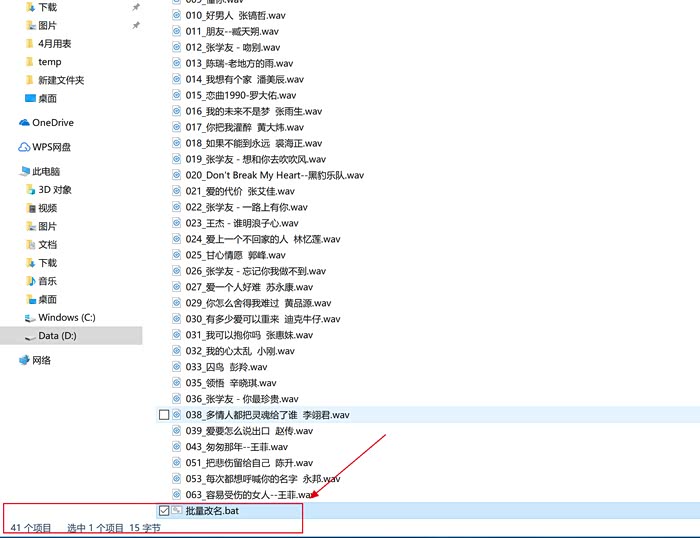Select the file icon for 014_我想有个家 潘美辰.wav
The width and height of the screenshot is (700, 538).
[x=177, y=79]
